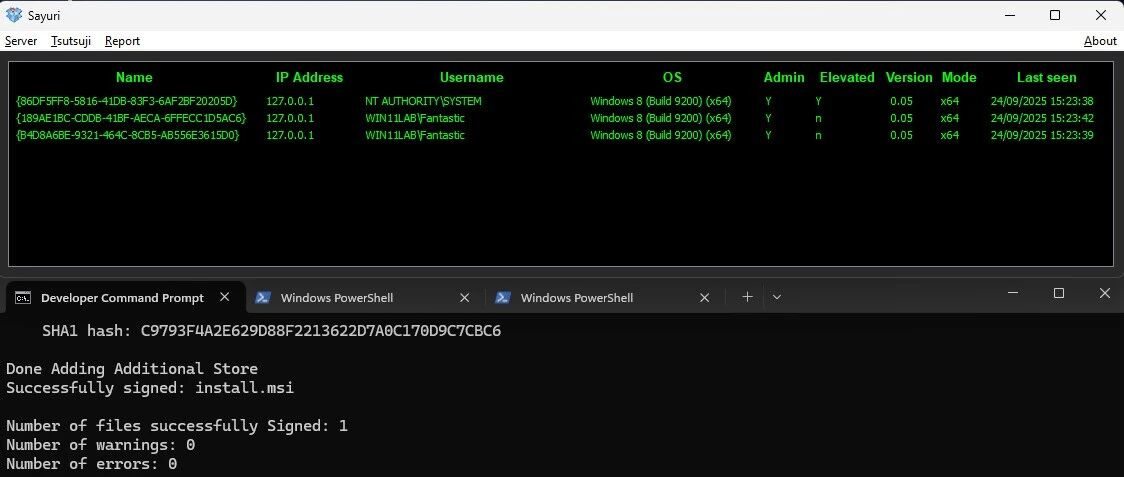Sort by the Elevated column header

click(x=847, y=77)
